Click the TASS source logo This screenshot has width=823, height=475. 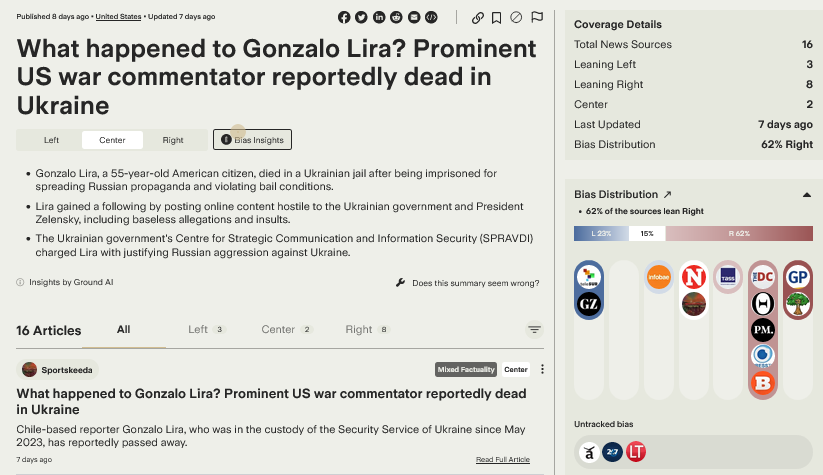[x=728, y=276]
